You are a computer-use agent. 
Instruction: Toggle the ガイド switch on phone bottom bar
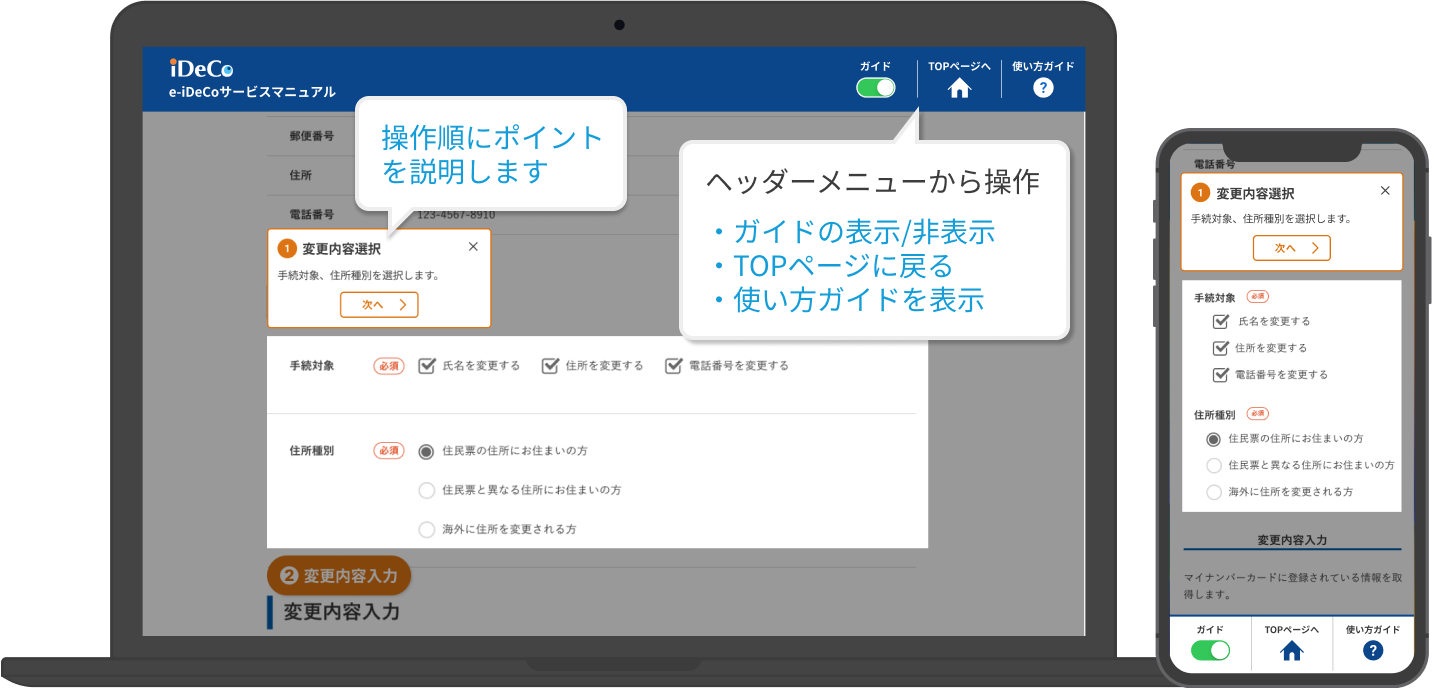tap(1210, 651)
